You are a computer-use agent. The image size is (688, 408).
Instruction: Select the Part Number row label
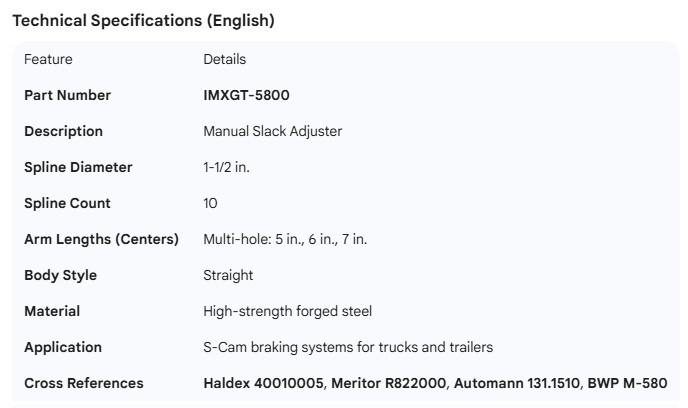(x=67, y=95)
